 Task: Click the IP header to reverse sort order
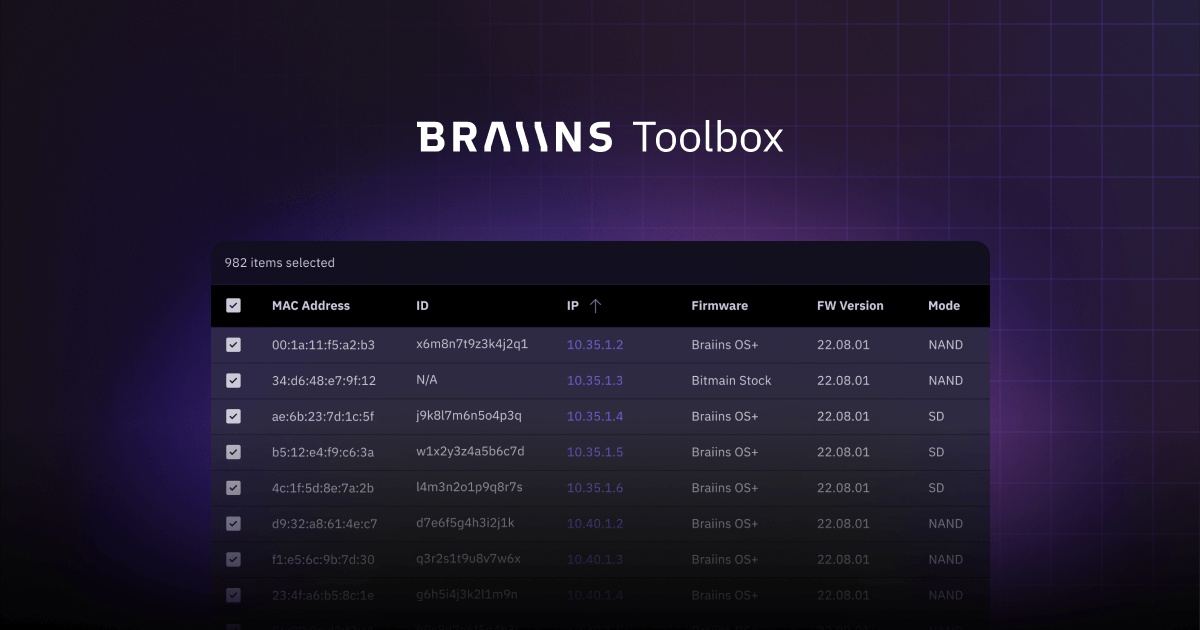coord(573,305)
